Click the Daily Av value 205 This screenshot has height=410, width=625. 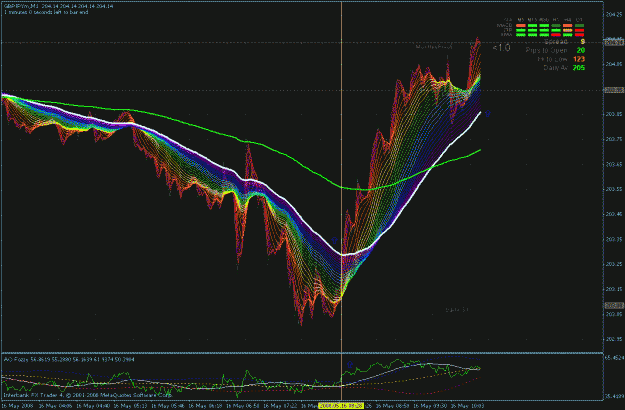(579, 68)
